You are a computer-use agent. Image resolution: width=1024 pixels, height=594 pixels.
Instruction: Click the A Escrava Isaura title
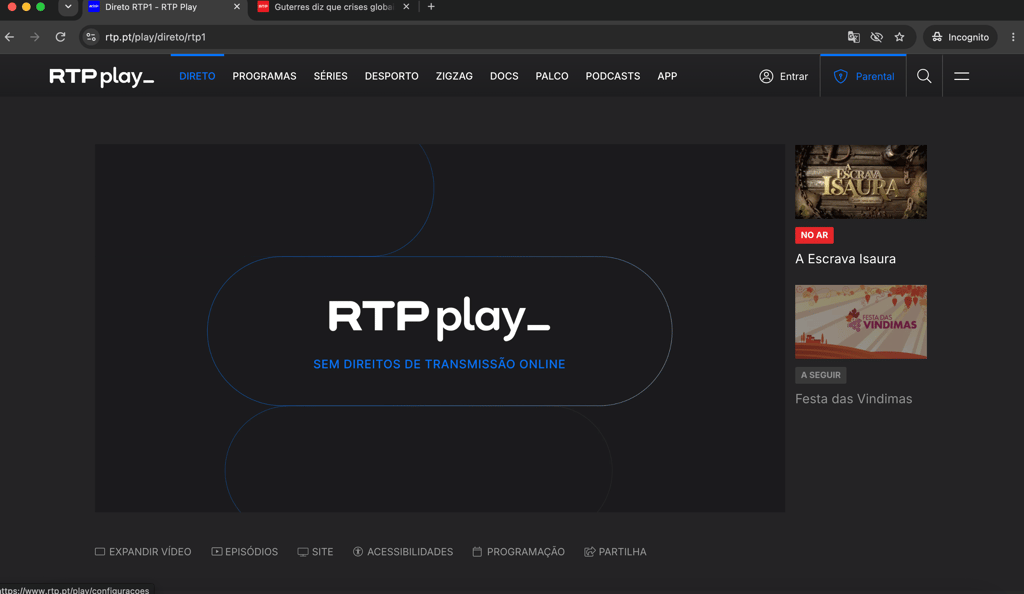click(845, 259)
